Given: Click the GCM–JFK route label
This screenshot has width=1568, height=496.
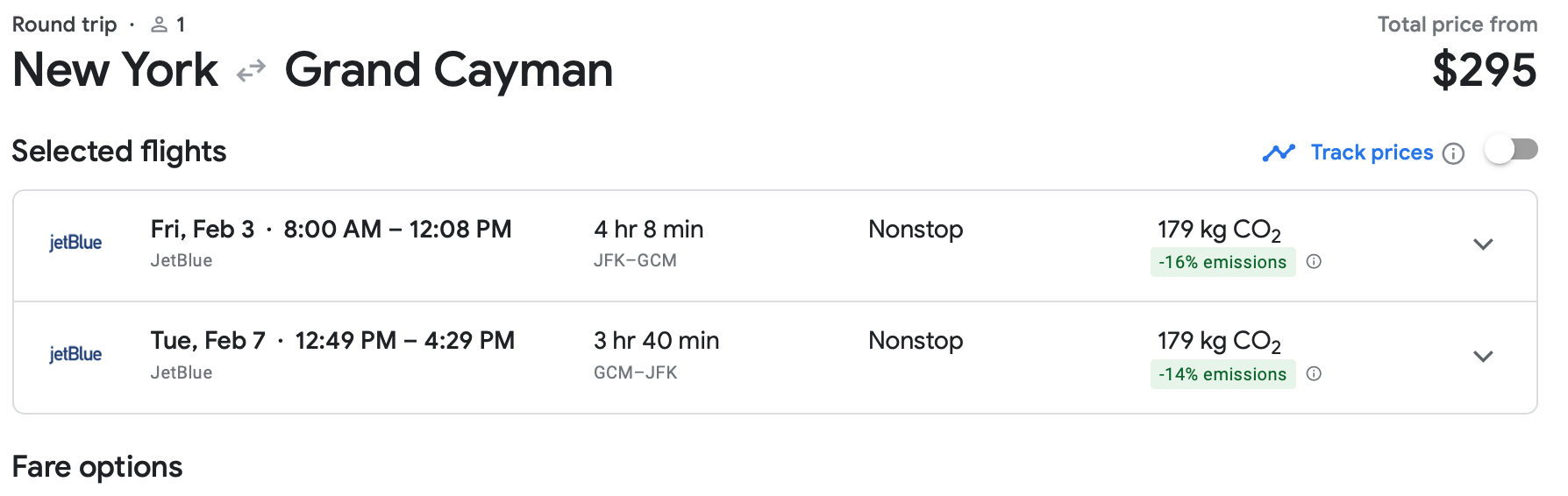Looking at the screenshot, I should tap(635, 372).
